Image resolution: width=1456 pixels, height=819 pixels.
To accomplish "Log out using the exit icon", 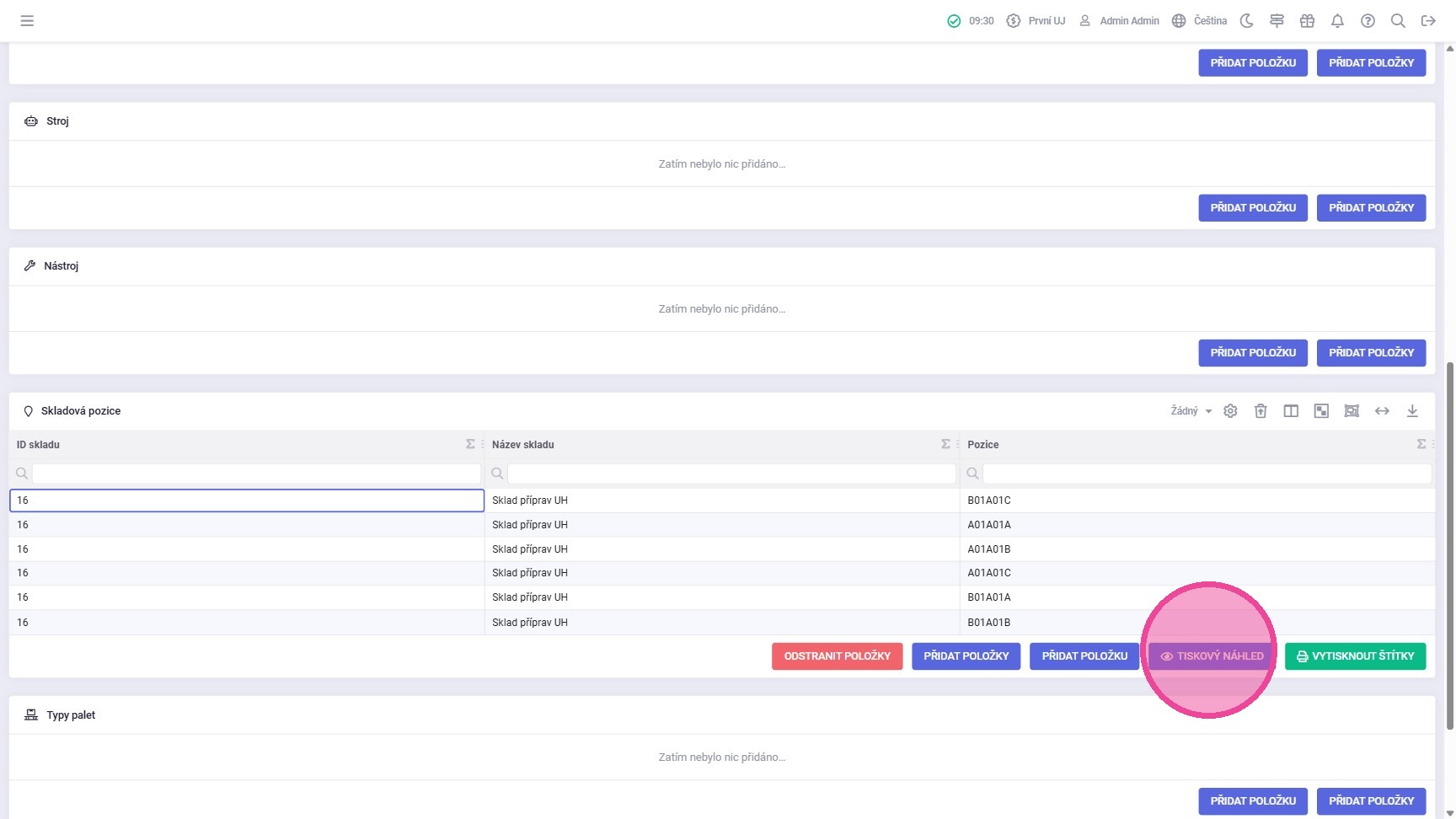I will (x=1428, y=21).
